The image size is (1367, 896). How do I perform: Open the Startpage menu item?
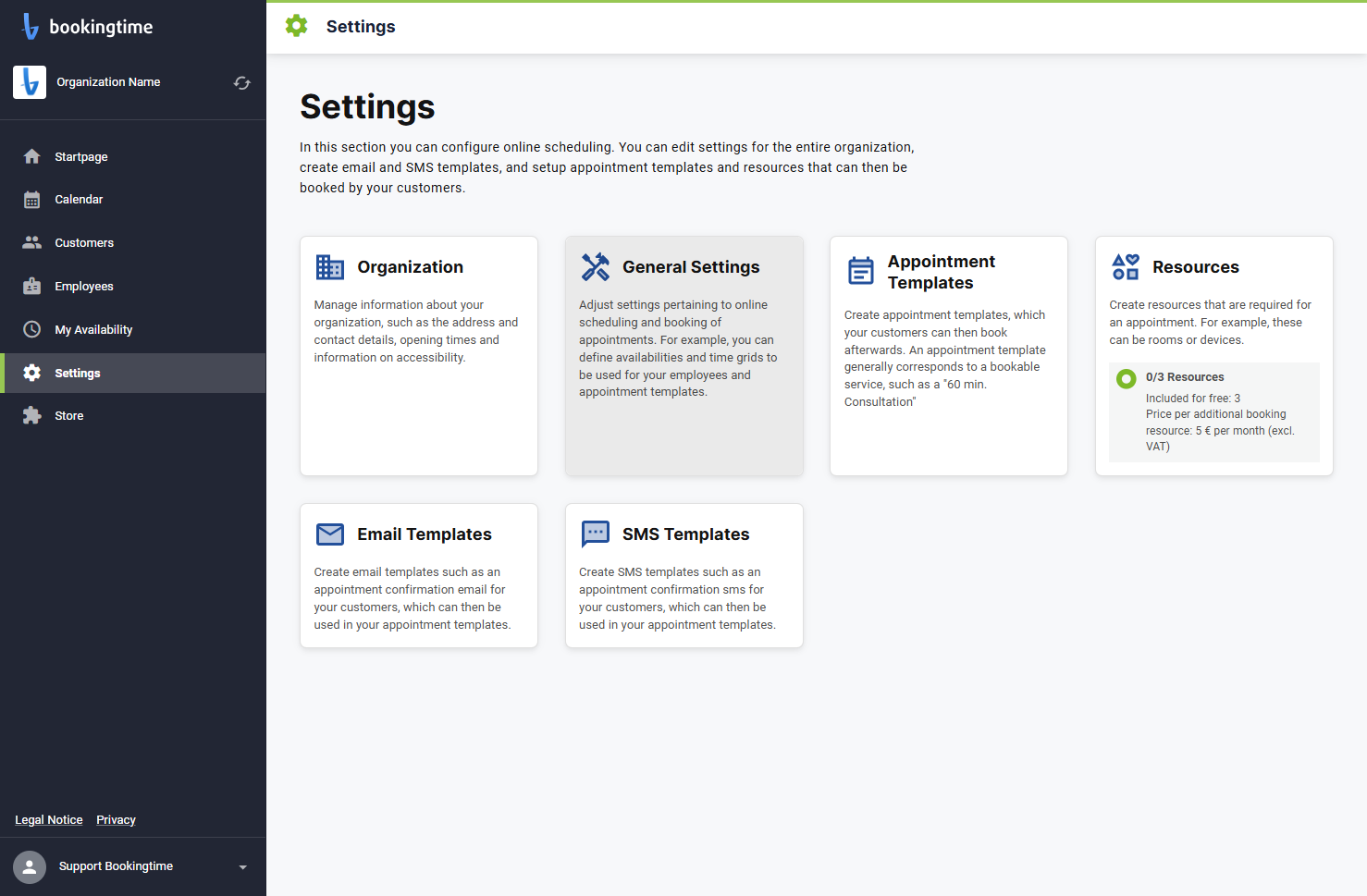tap(133, 156)
